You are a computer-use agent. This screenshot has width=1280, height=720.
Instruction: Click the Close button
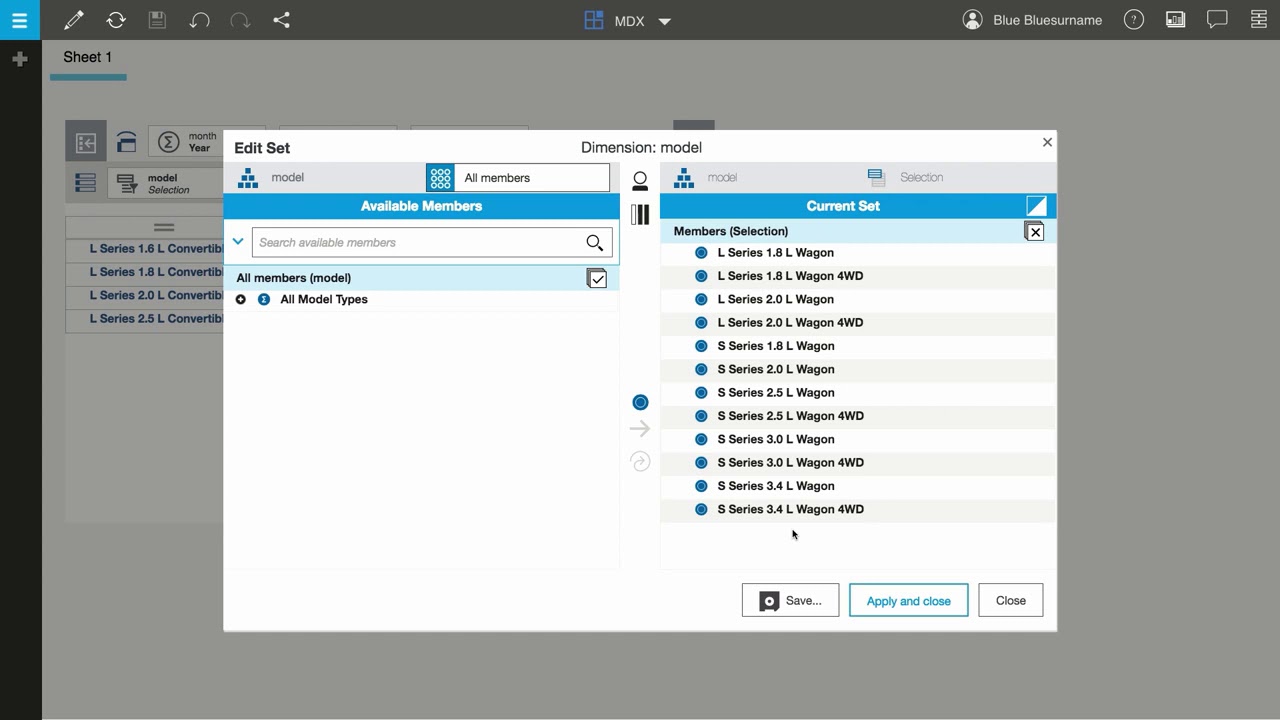click(1010, 600)
